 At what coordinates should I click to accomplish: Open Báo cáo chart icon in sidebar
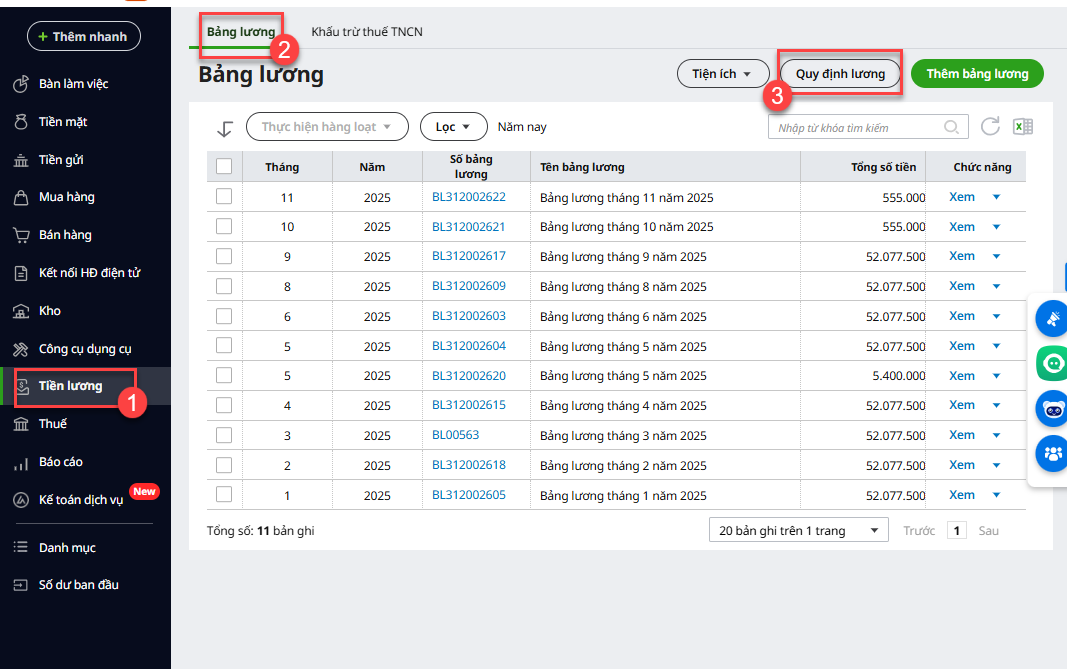point(21,462)
